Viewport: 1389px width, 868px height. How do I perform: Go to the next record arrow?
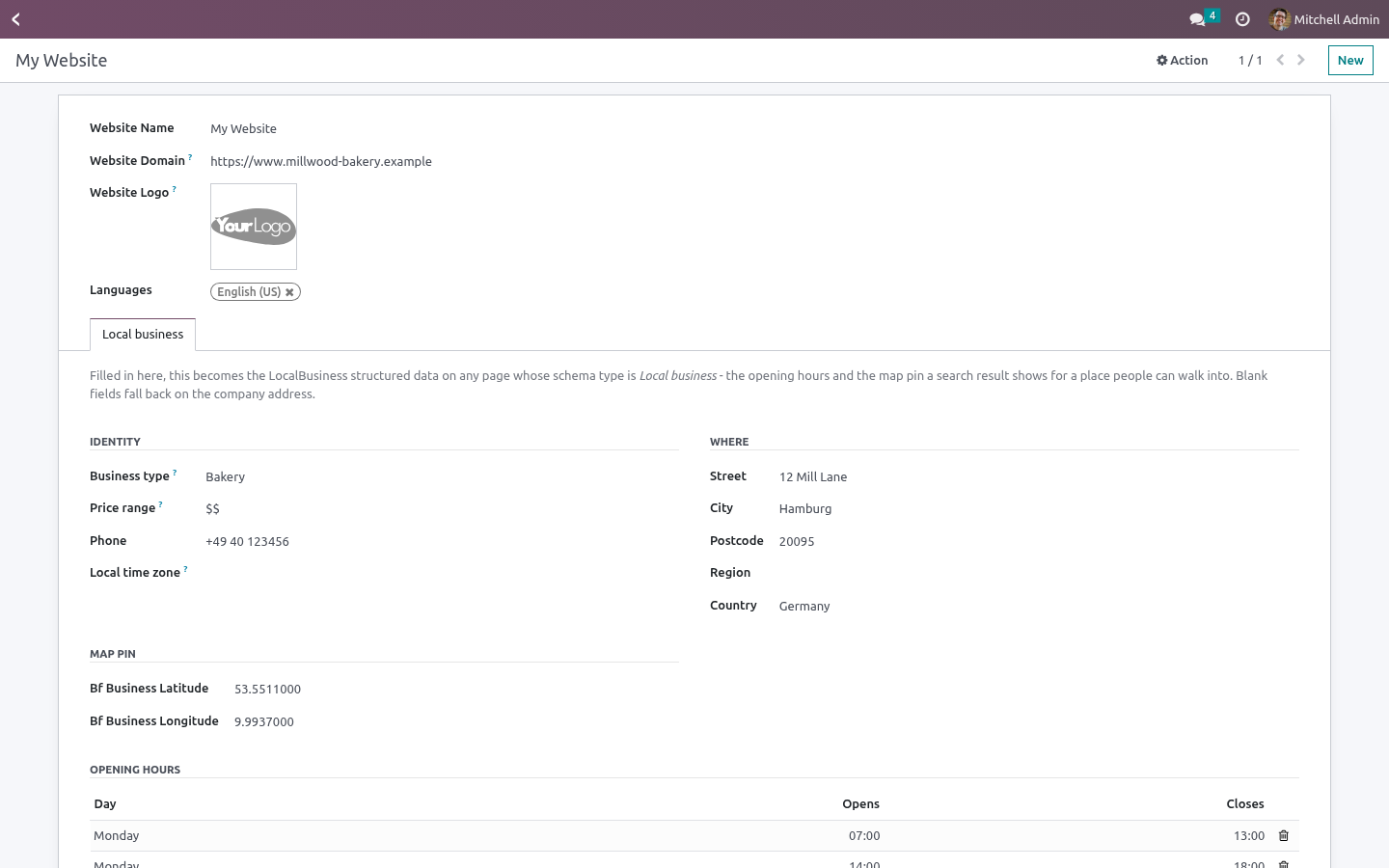point(1301,60)
